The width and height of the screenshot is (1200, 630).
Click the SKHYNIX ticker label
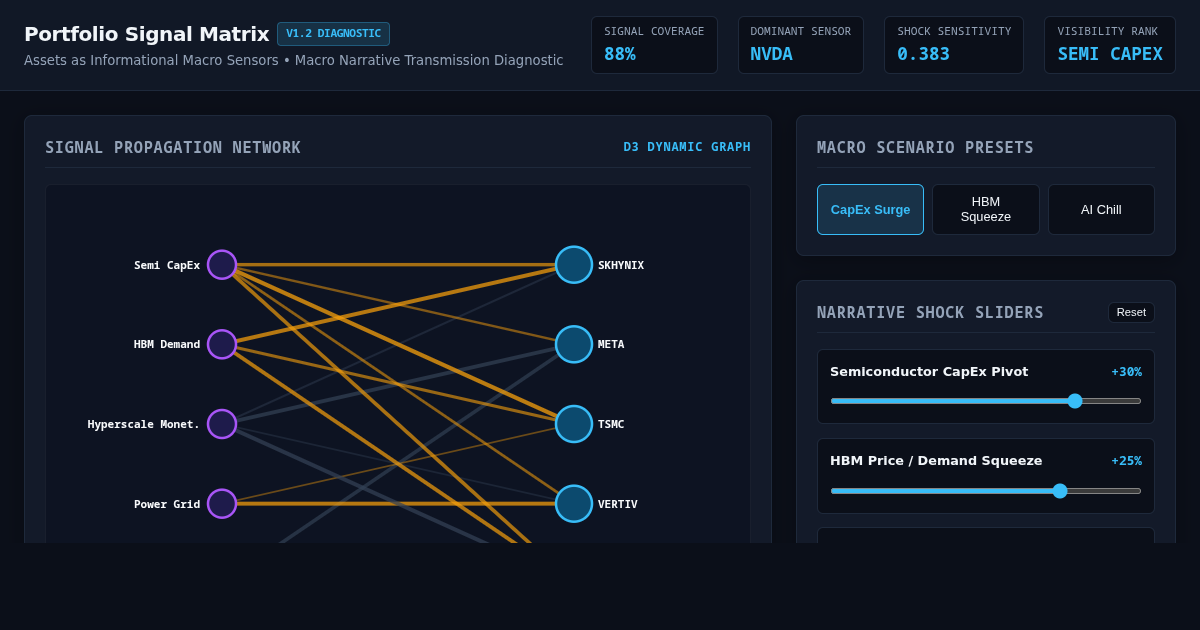point(621,265)
